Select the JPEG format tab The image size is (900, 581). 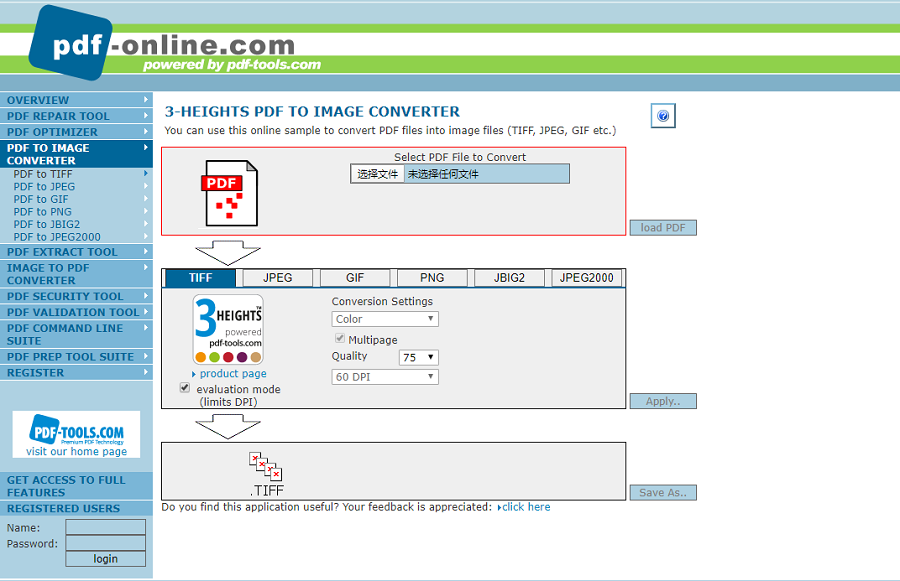278,278
